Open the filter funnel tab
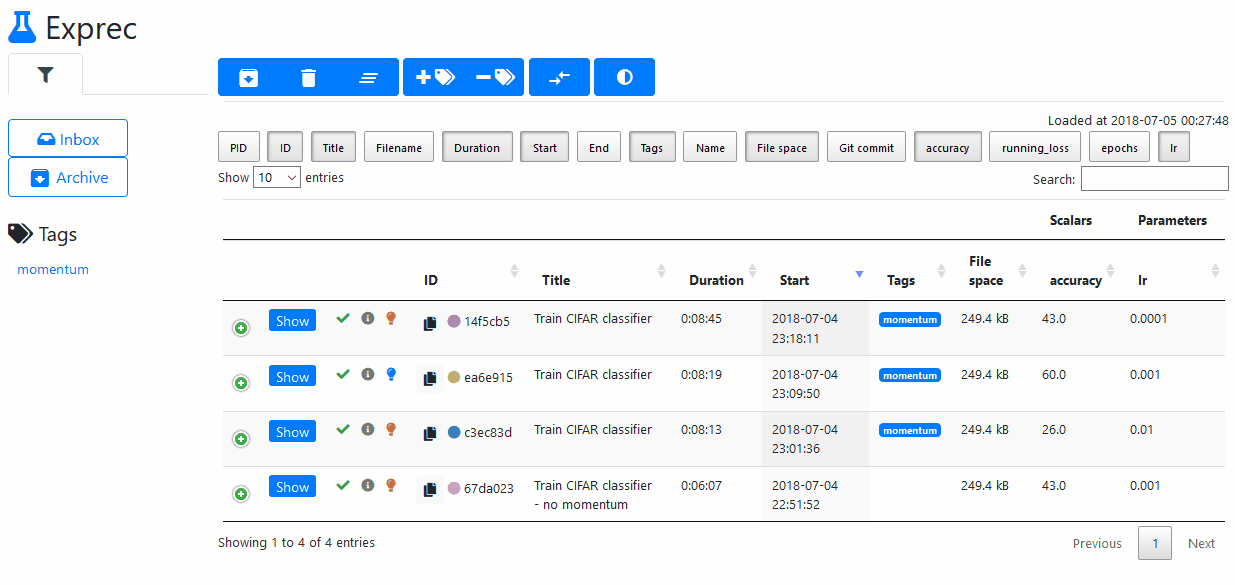 tap(45, 75)
